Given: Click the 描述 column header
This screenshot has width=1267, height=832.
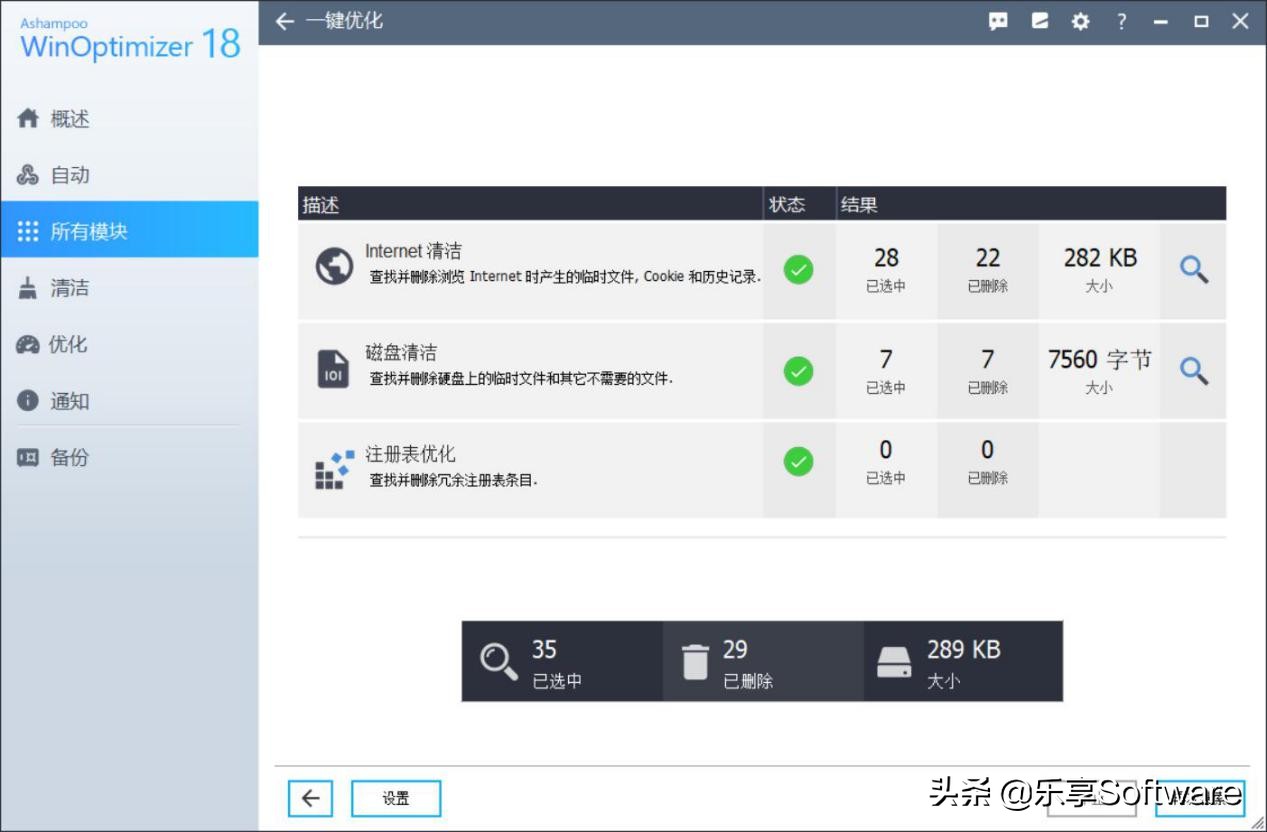Looking at the screenshot, I should tap(320, 203).
